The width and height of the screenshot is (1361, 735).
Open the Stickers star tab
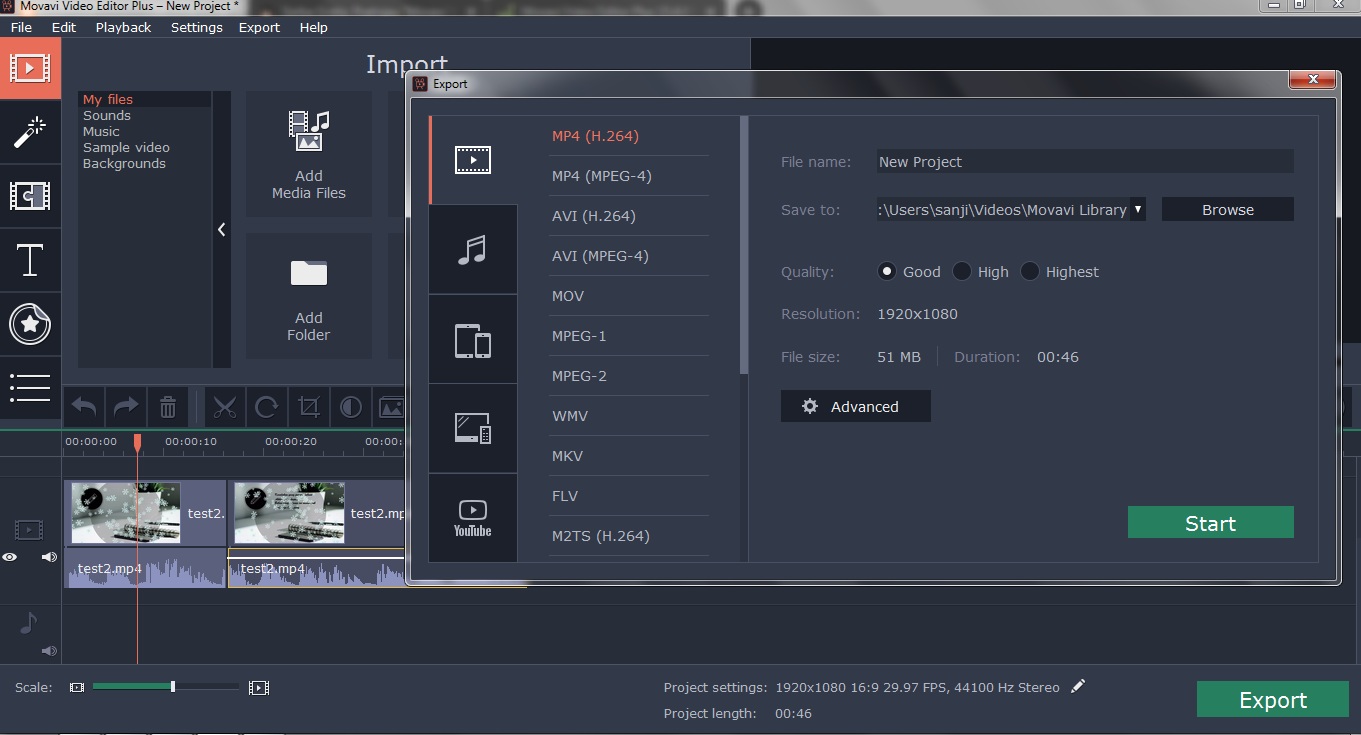(x=30, y=324)
